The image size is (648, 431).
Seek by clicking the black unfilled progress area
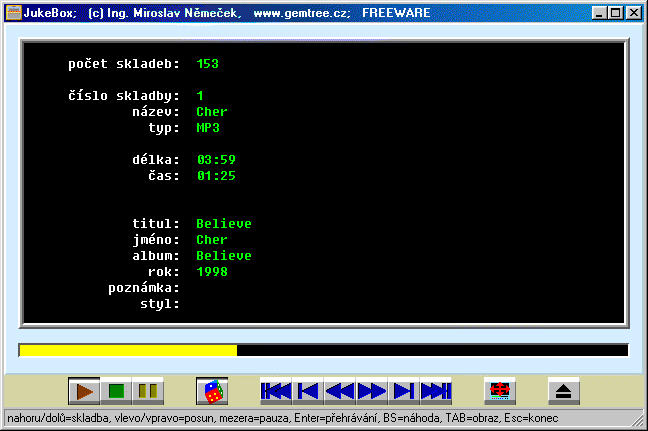(430, 350)
